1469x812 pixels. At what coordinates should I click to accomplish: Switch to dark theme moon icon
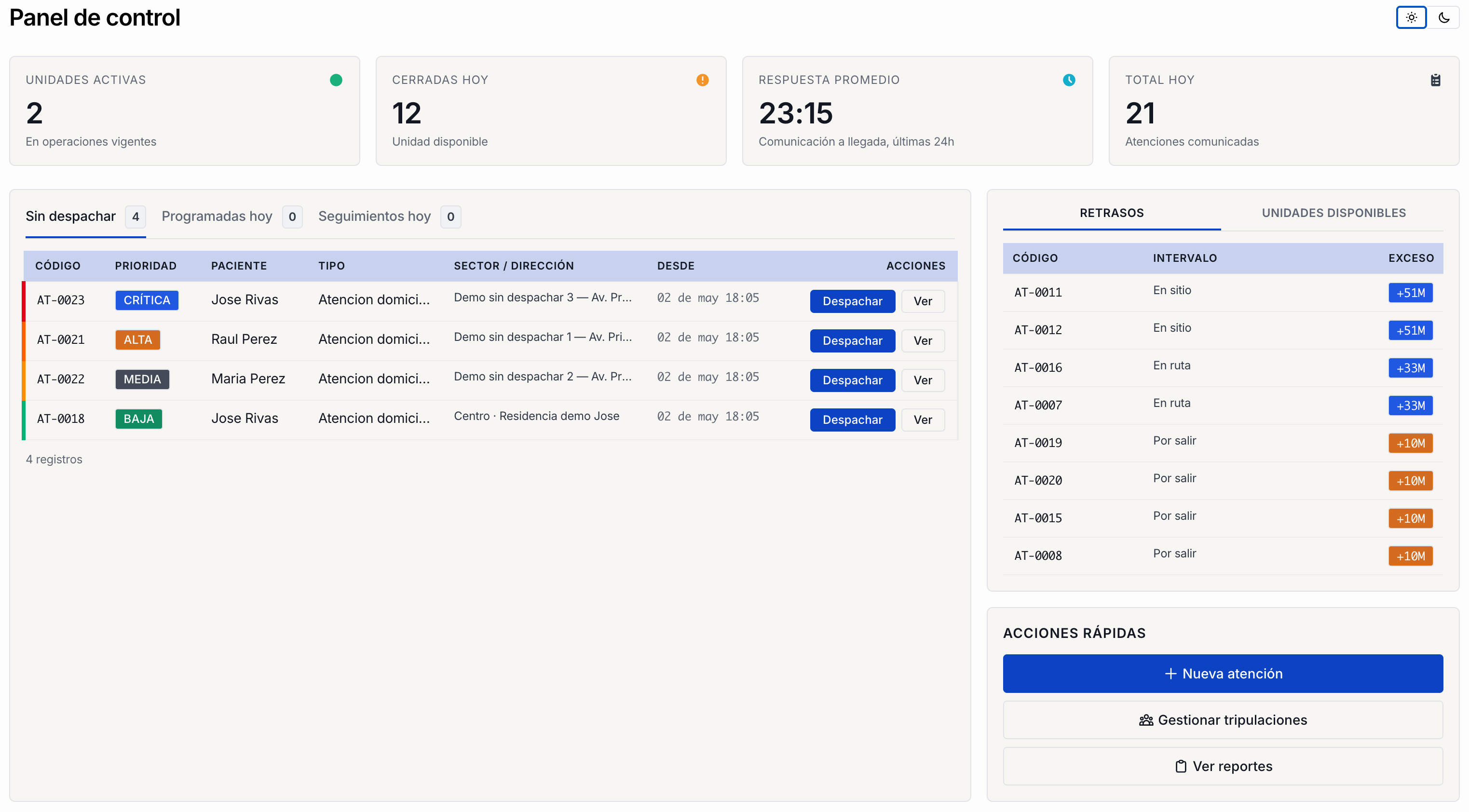tap(1443, 18)
